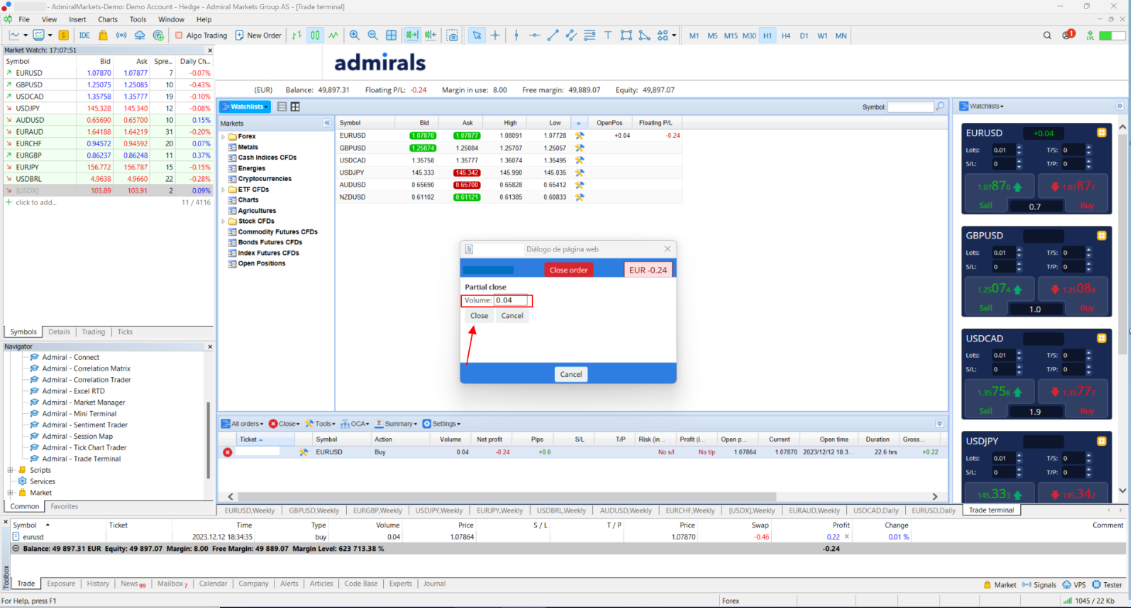Open the Charts menu
1131x608 pixels.
coord(107,19)
